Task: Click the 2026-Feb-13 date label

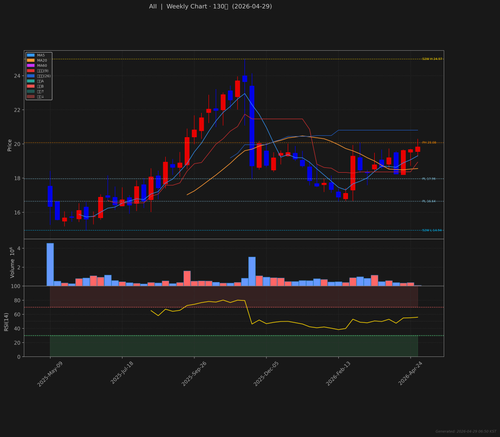Action: point(338,374)
